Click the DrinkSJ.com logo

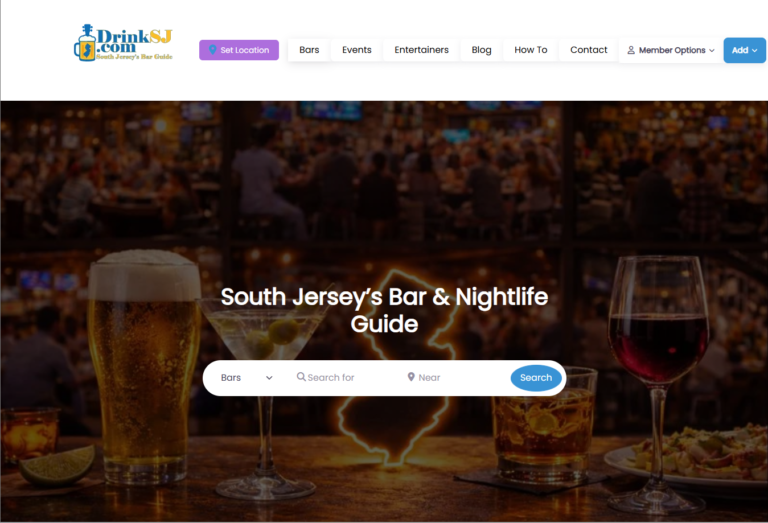pyautogui.click(x=123, y=43)
